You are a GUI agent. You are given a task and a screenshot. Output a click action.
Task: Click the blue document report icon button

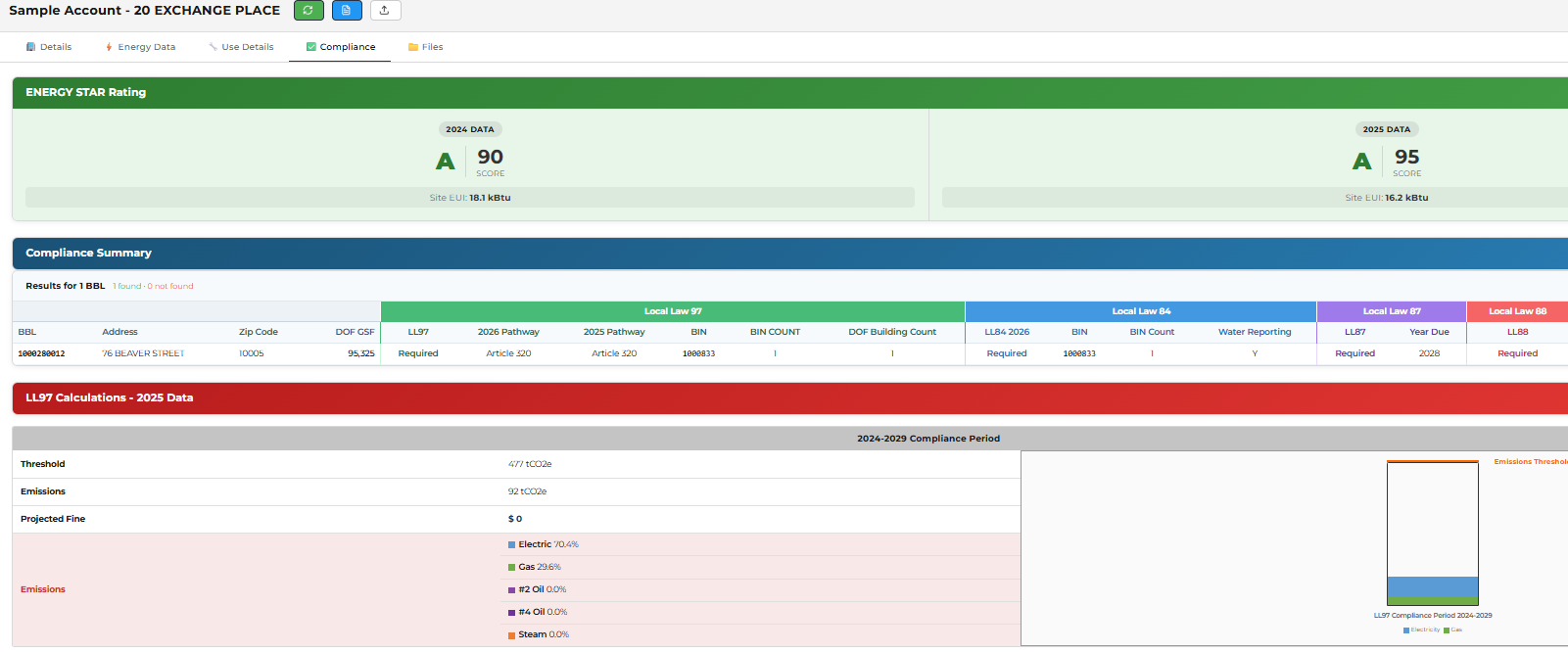point(347,10)
